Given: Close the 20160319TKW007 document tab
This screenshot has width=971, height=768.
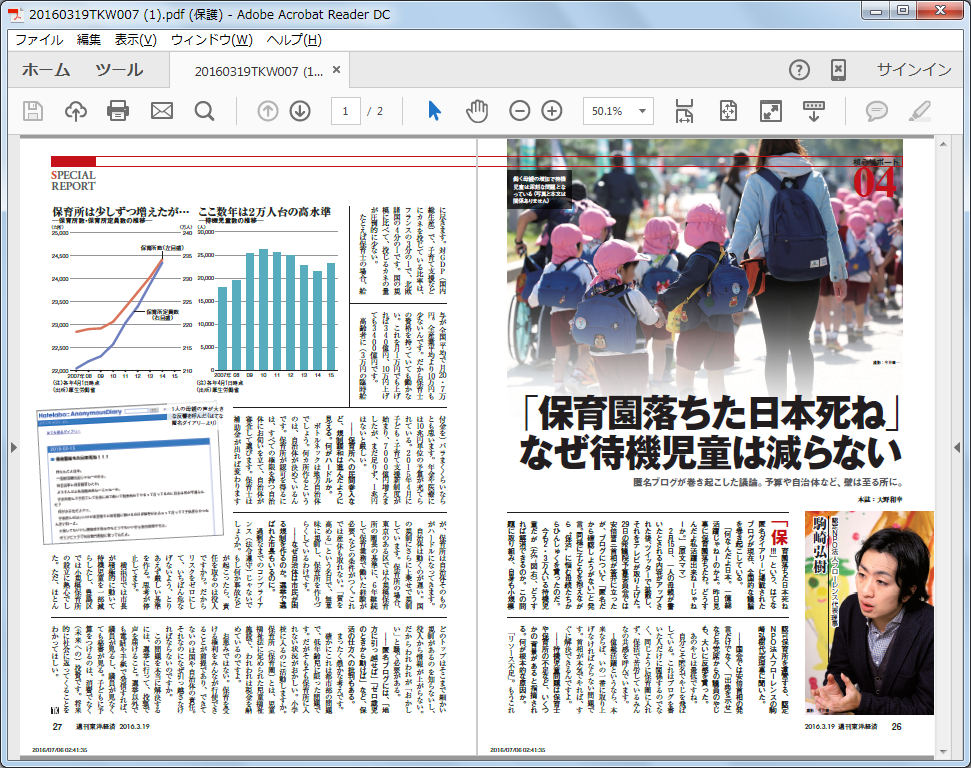Looking at the screenshot, I should pyautogui.click(x=336, y=70).
